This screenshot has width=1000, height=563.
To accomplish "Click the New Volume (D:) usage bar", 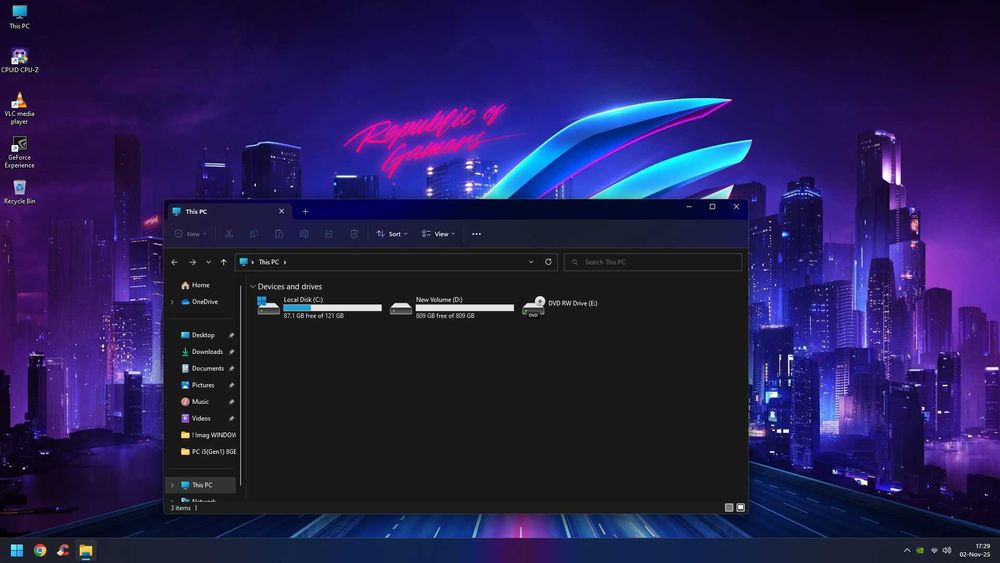I will click(465, 308).
